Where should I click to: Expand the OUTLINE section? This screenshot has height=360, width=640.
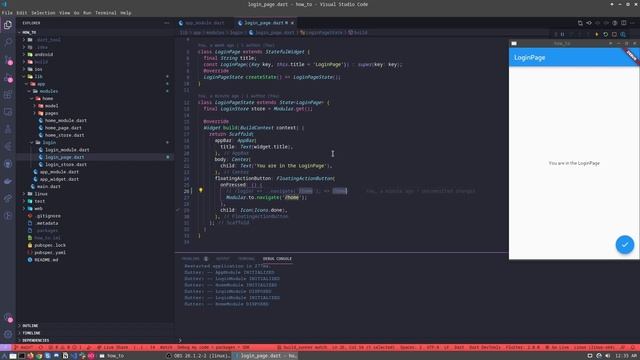tap(95, 326)
